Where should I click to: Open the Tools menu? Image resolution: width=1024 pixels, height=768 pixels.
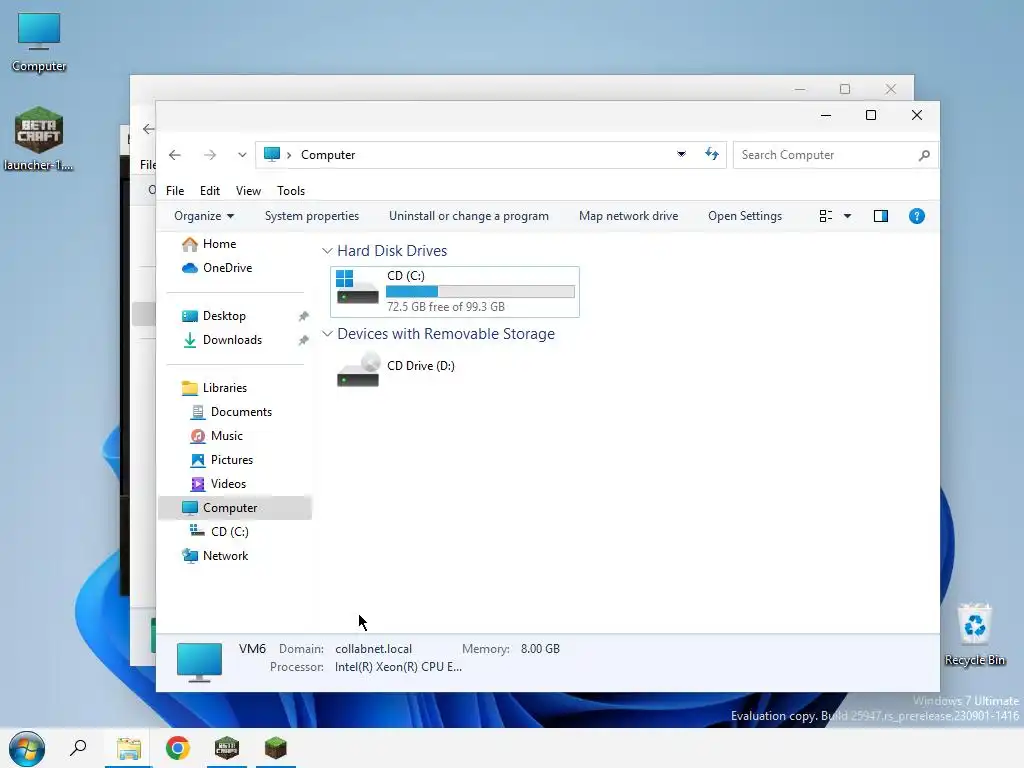[x=291, y=191]
